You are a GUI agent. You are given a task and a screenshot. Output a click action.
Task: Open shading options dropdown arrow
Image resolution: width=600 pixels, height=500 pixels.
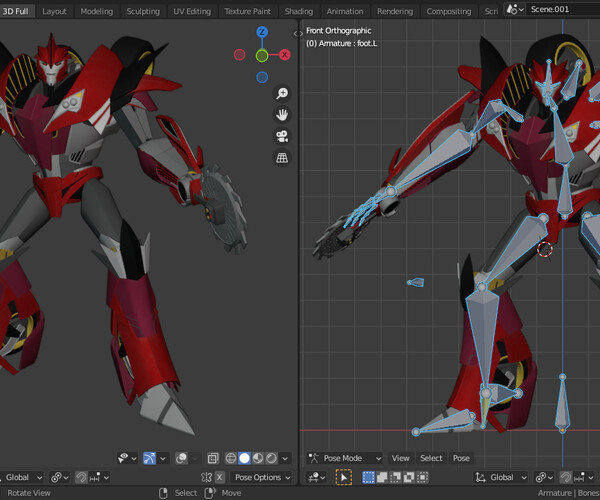(x=285, y=458)
